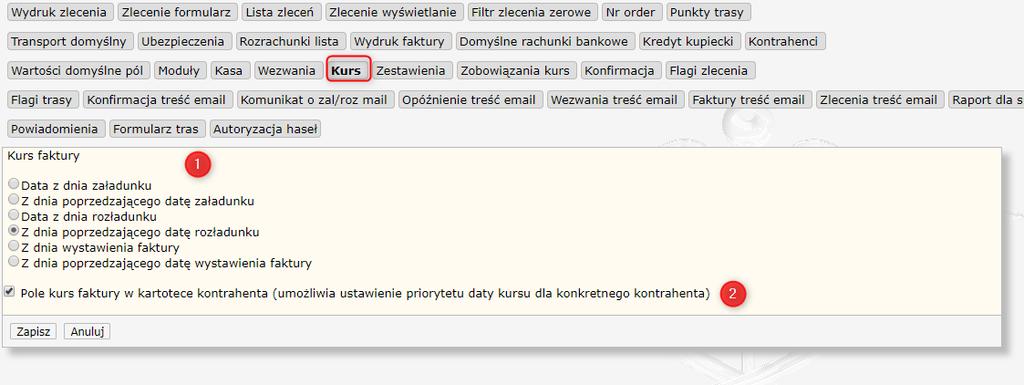This screenshot has width=1024, height=385.
Task: Choose Z dnia poprzedzającego datę rozładunku
Action: click(x=14, y=230)
